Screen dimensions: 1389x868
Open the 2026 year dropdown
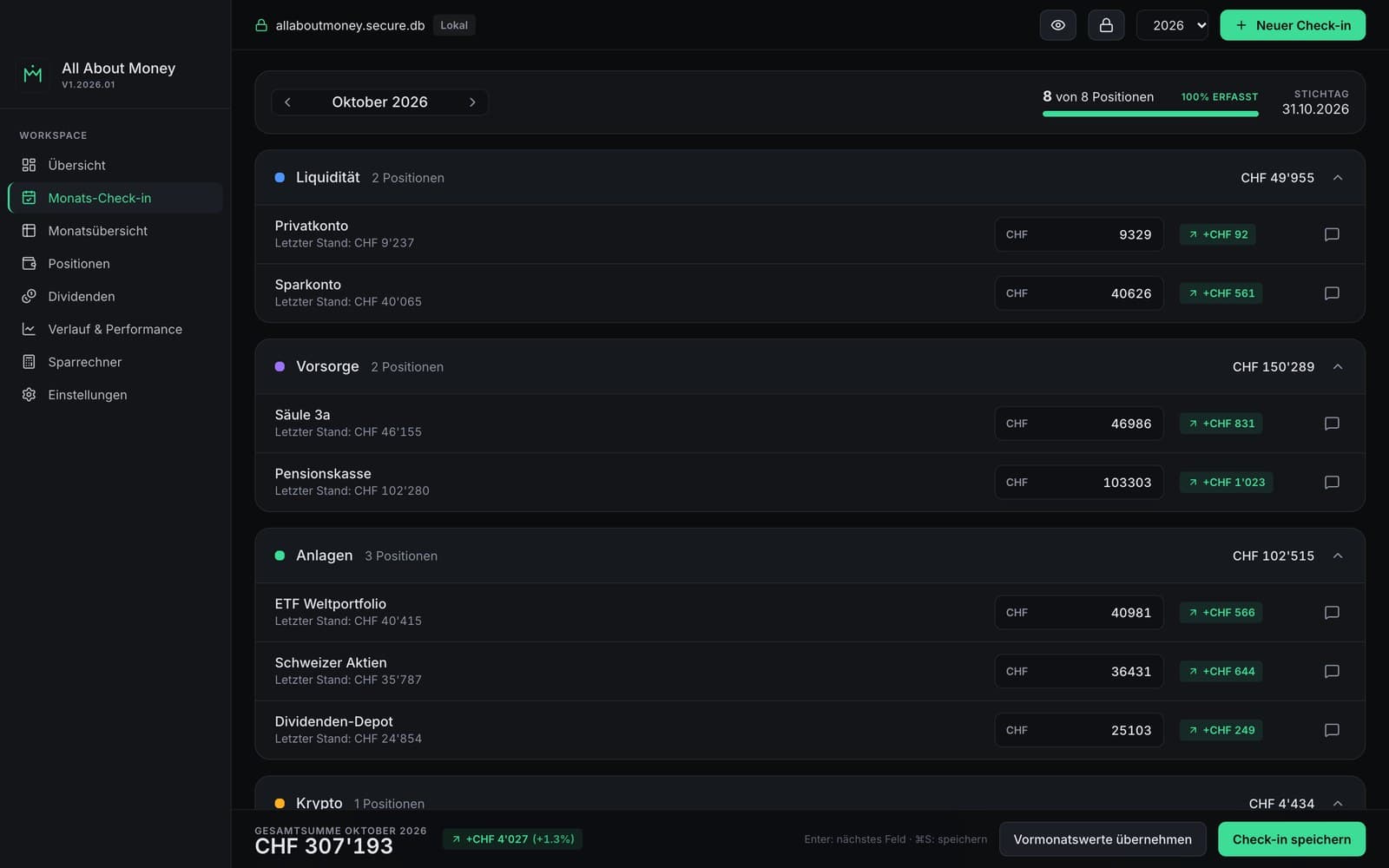(x=1173, y=25)
